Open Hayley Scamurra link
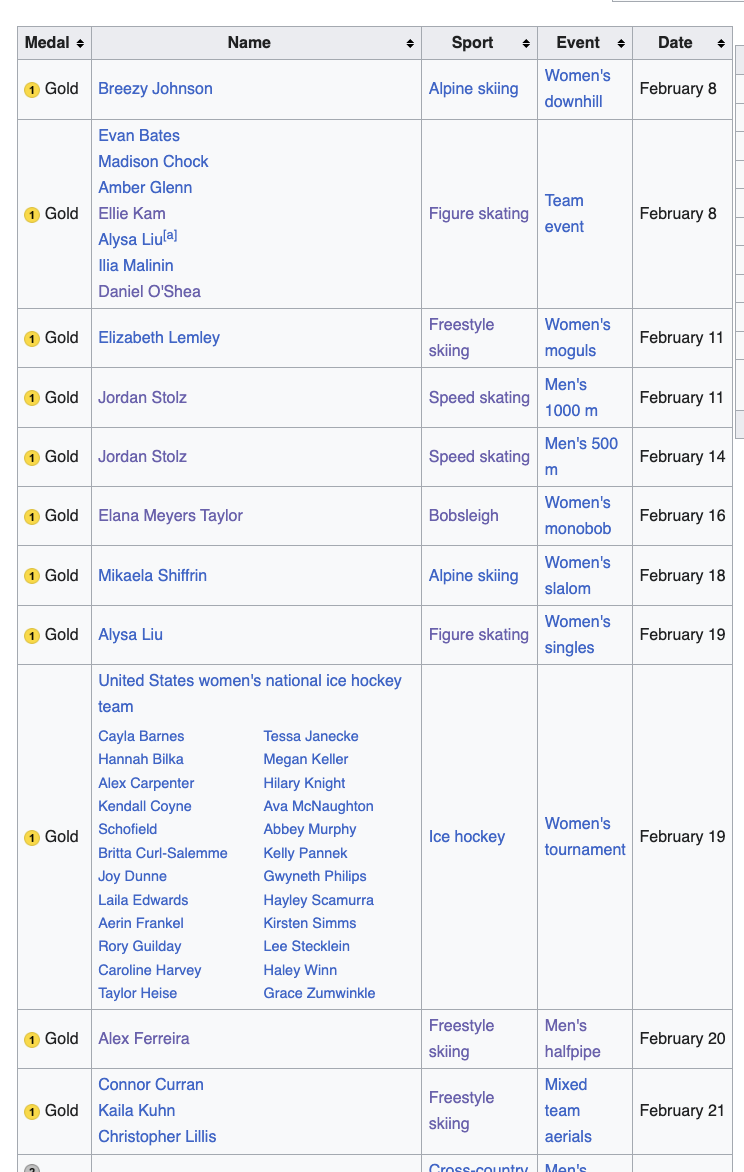 (x=319, y=901)
